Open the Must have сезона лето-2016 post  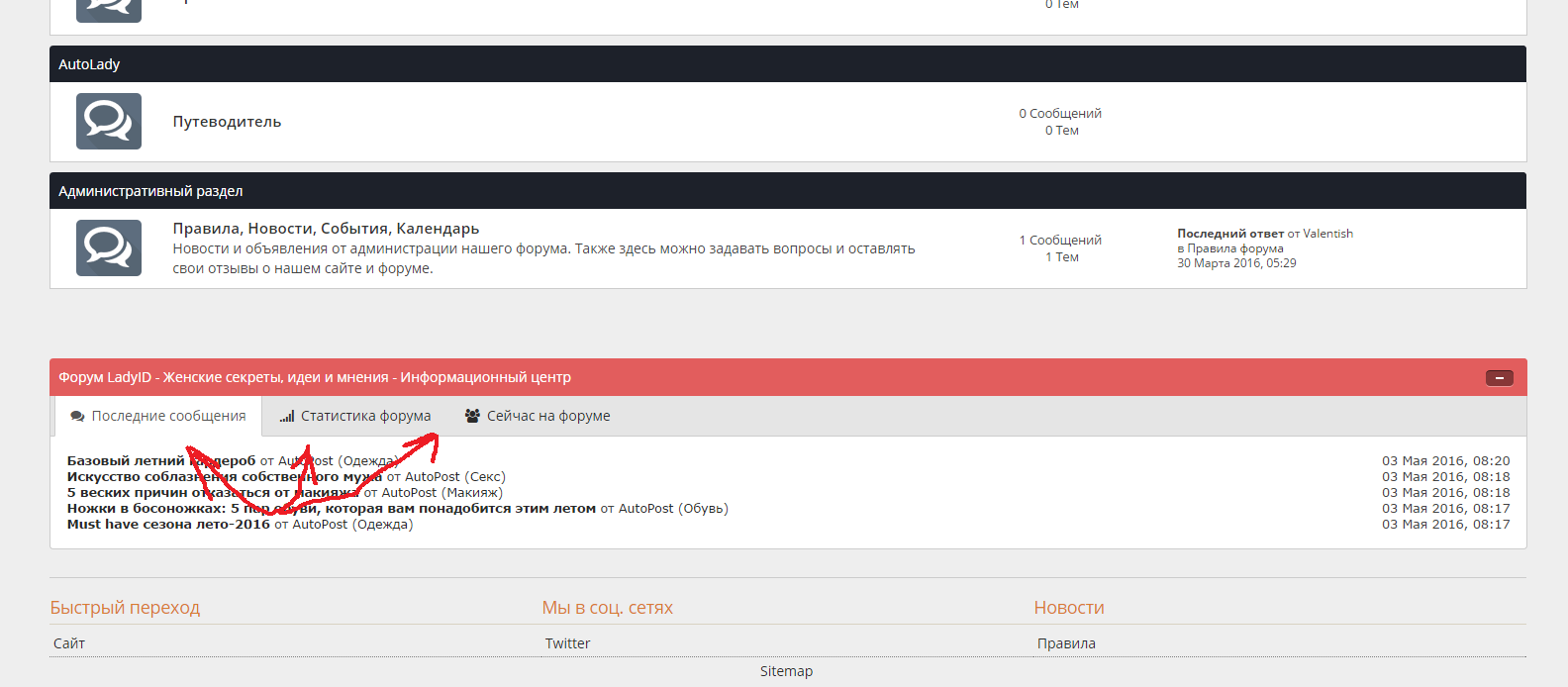pos(168,525)
